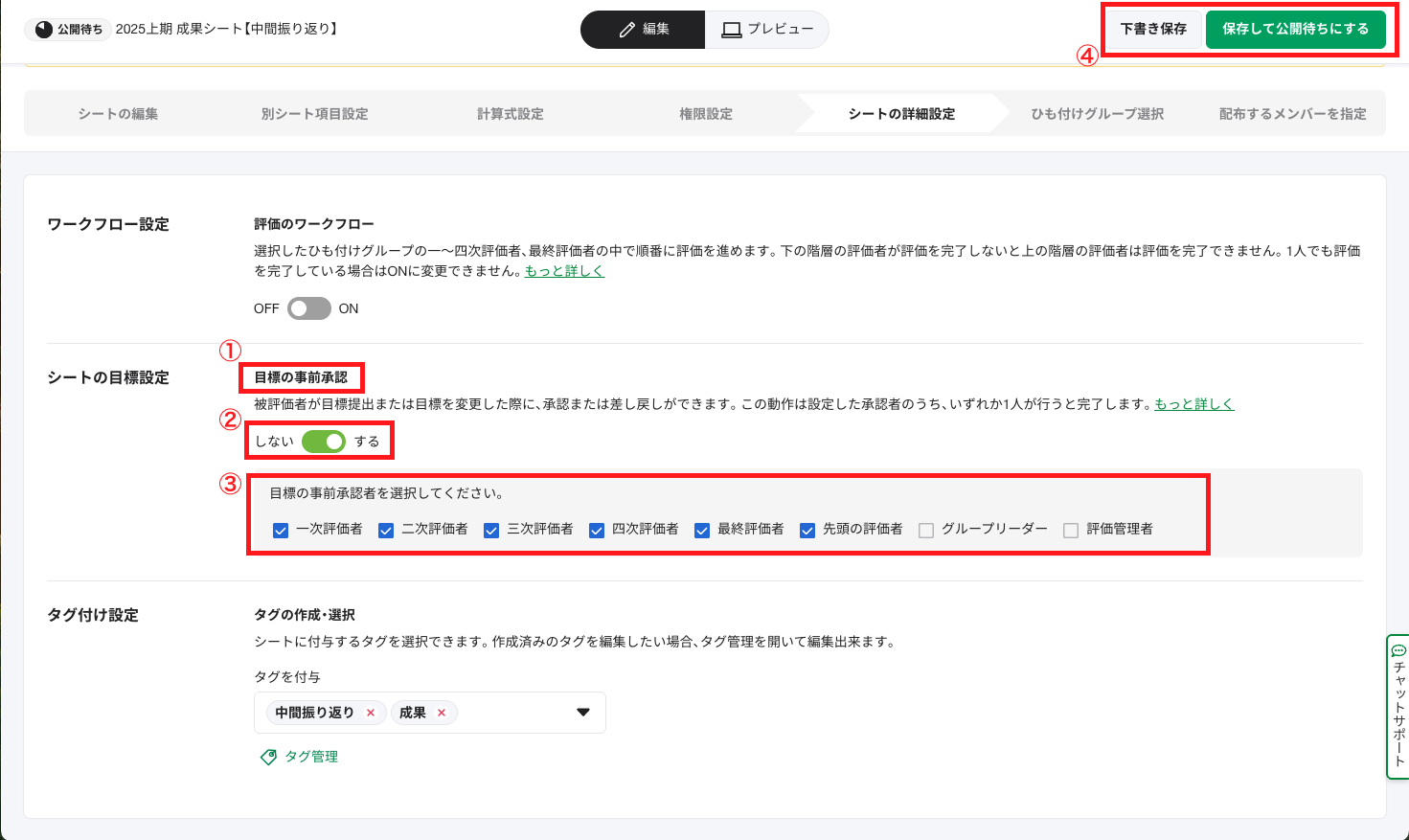
Task: Remove 中間振り返り tag via its × icon
Action: coord(370,713)
